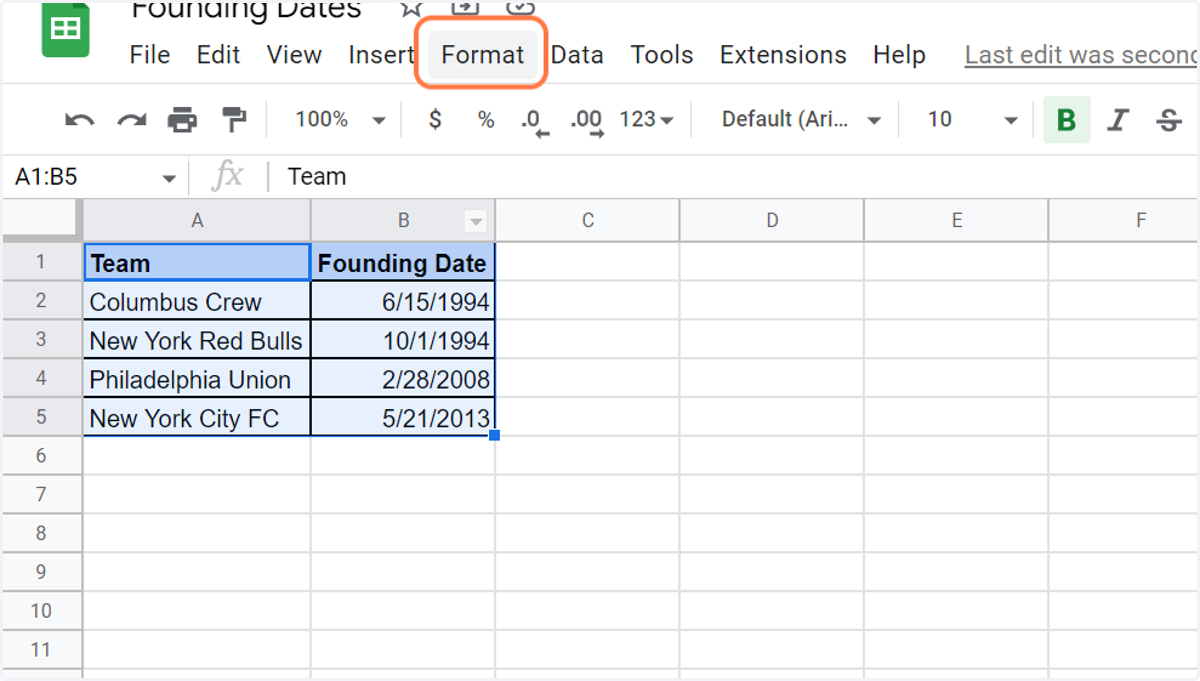Decrease decimal places

click(x=535, y=122)
